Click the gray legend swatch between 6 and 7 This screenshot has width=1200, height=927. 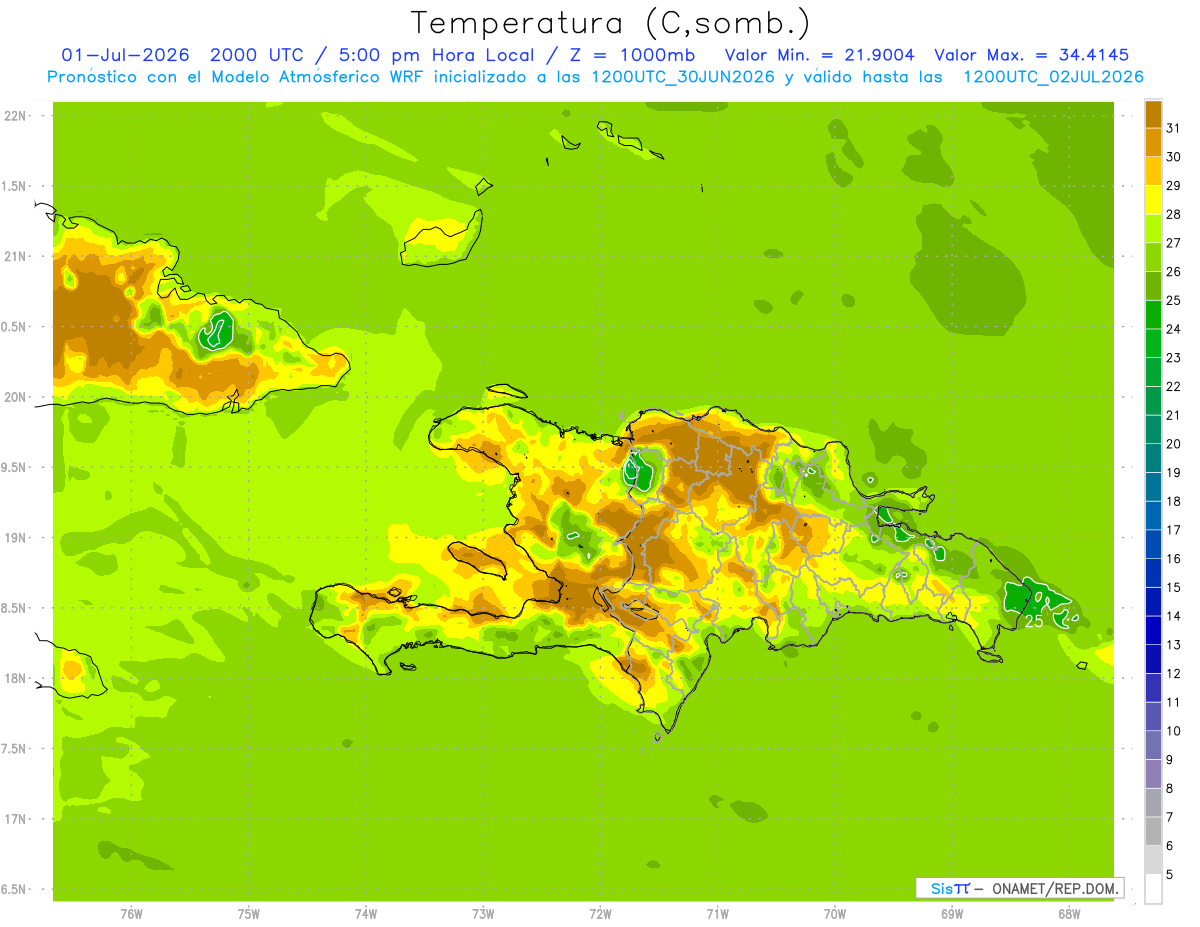[1153, 831]
